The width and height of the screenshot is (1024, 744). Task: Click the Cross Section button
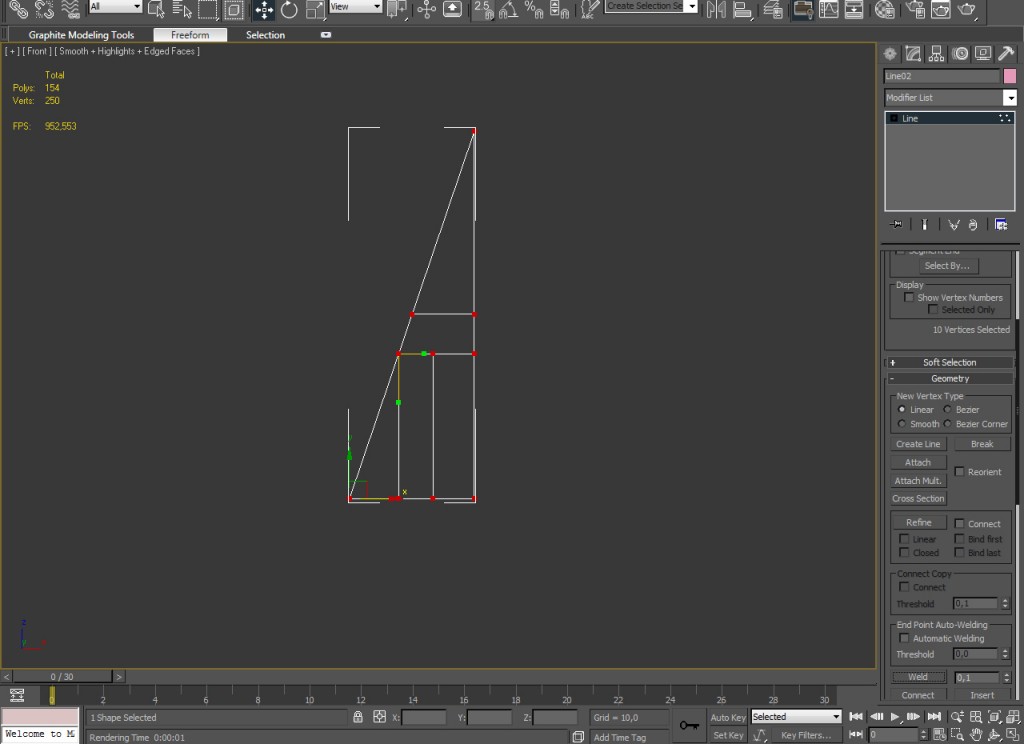coord(918,498)
